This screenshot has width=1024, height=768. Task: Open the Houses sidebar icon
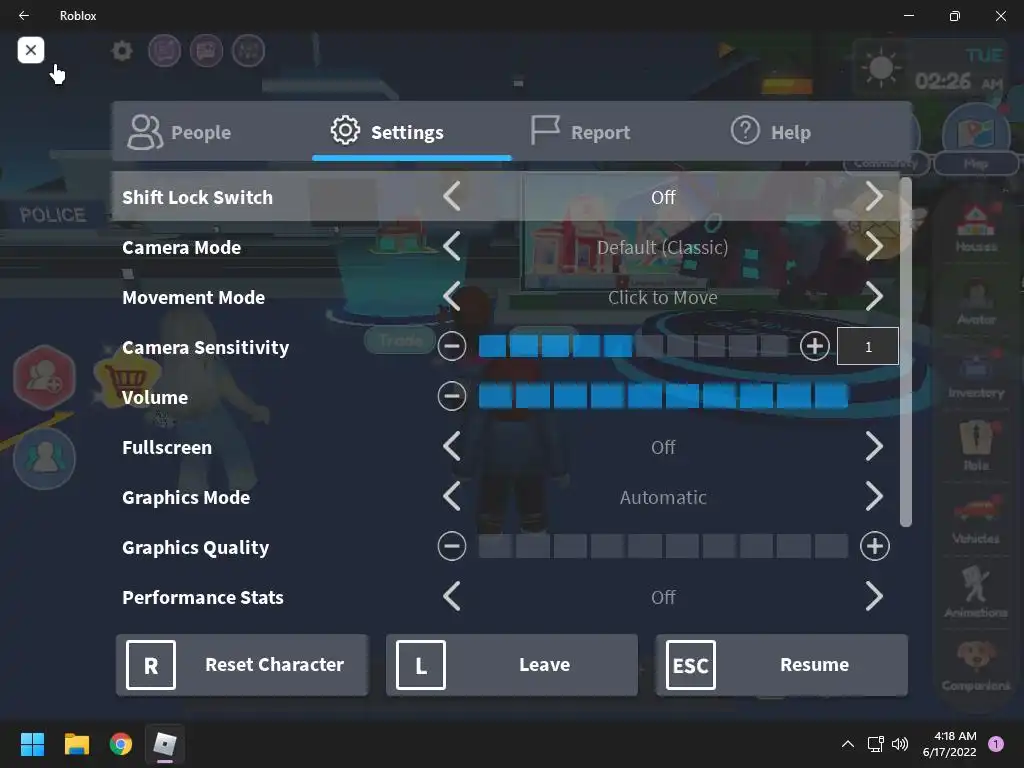click(x=976, y=229)
